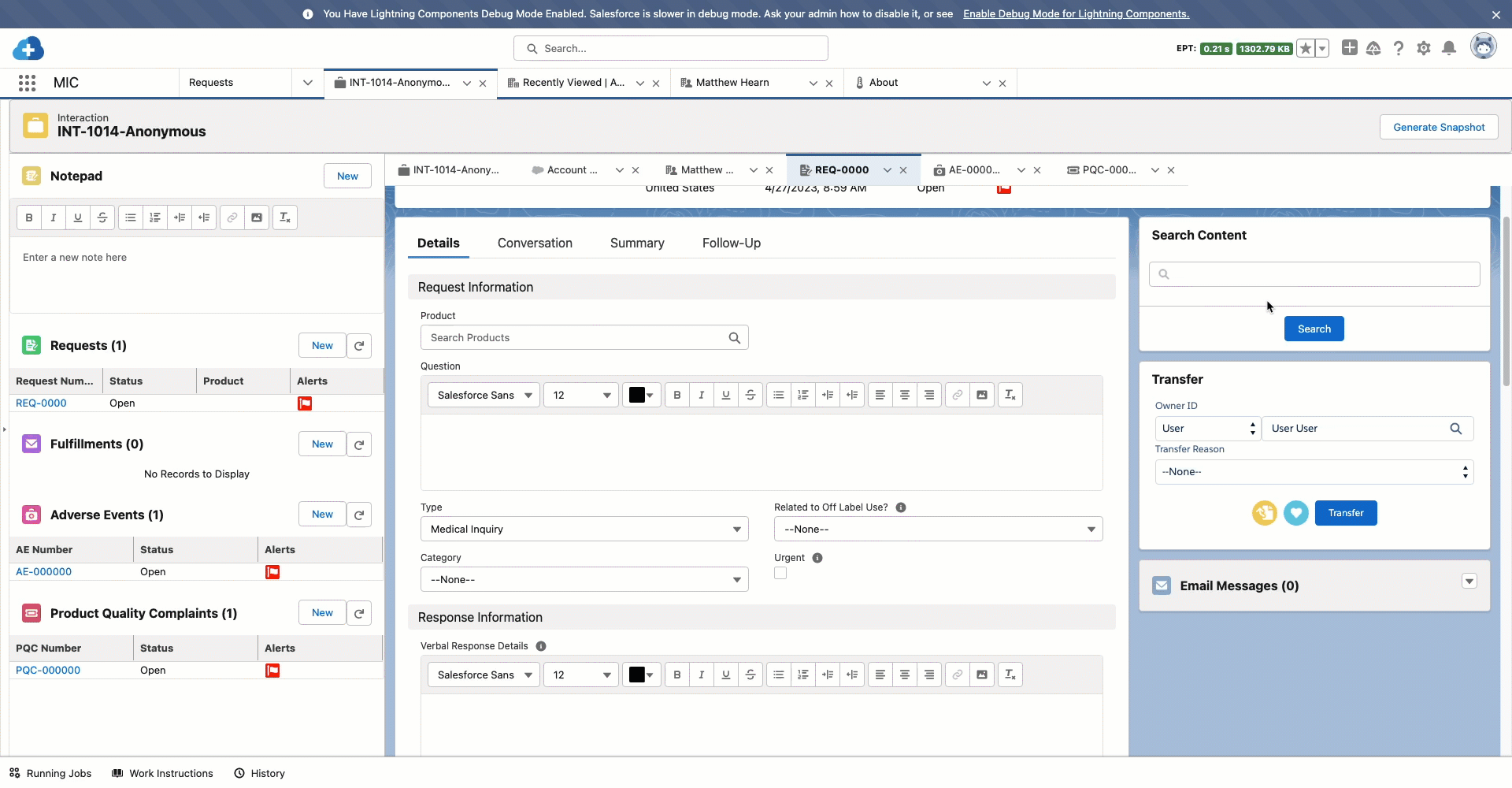Open the Transfer Reason dropdown

[x=1314, y=471]
